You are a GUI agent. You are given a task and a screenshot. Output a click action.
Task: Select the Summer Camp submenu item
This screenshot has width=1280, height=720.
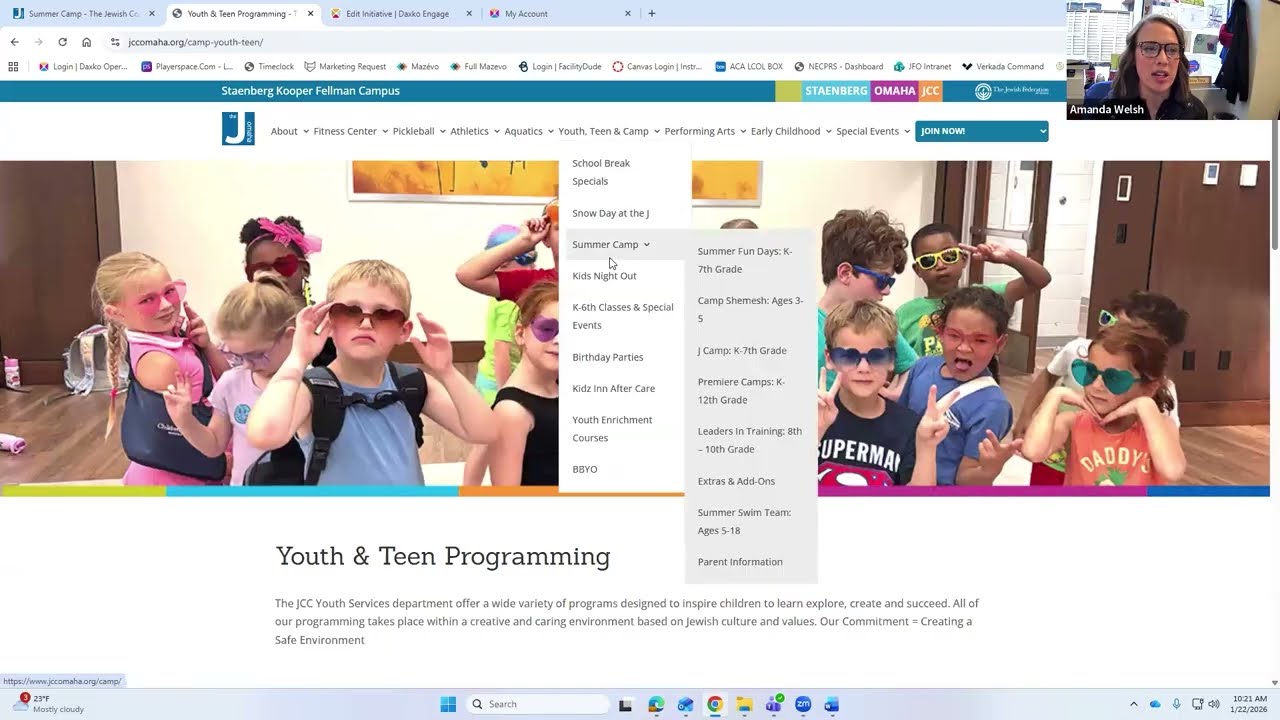tap(611, 244)
